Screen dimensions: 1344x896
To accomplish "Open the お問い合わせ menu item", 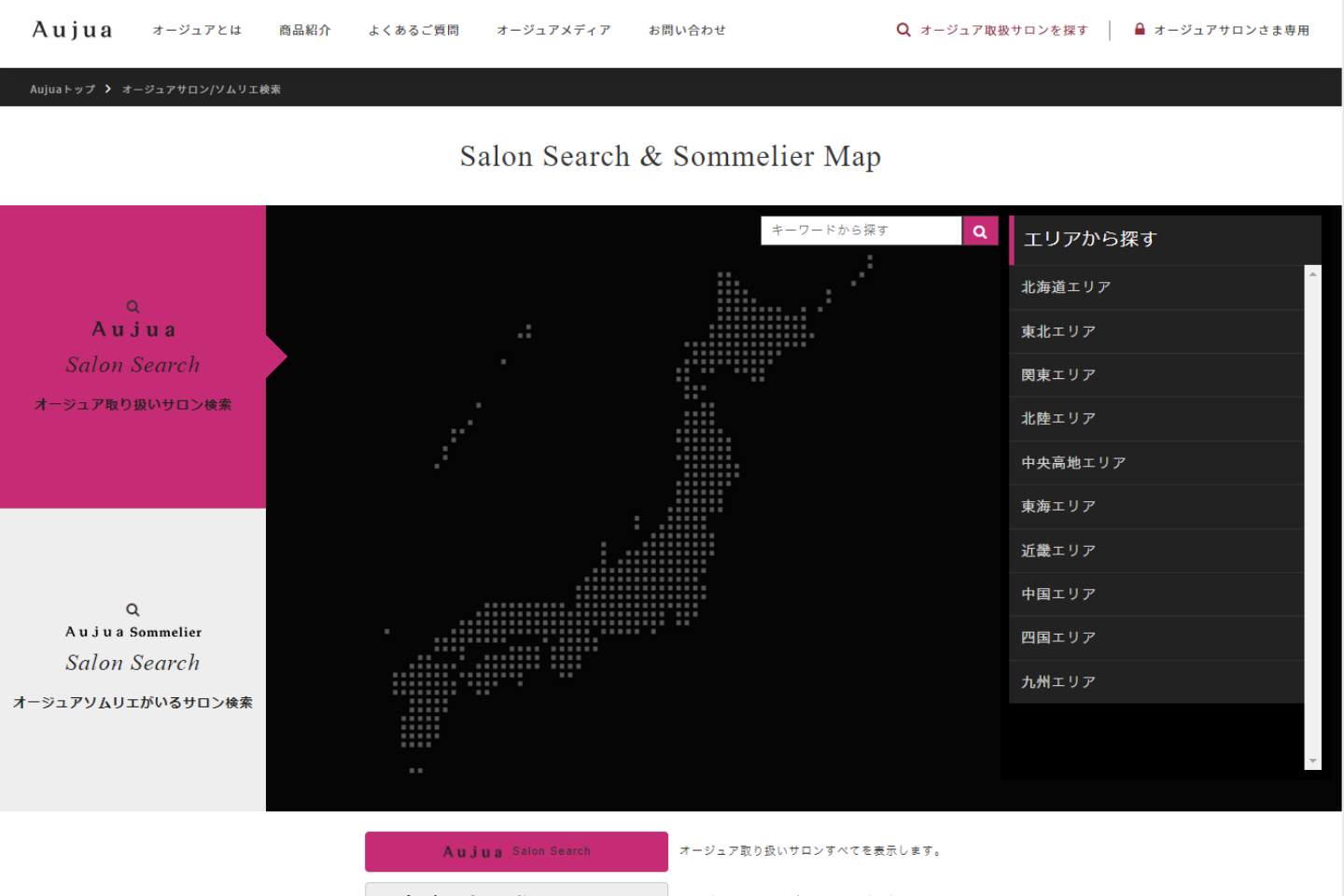I will [687, 30].
